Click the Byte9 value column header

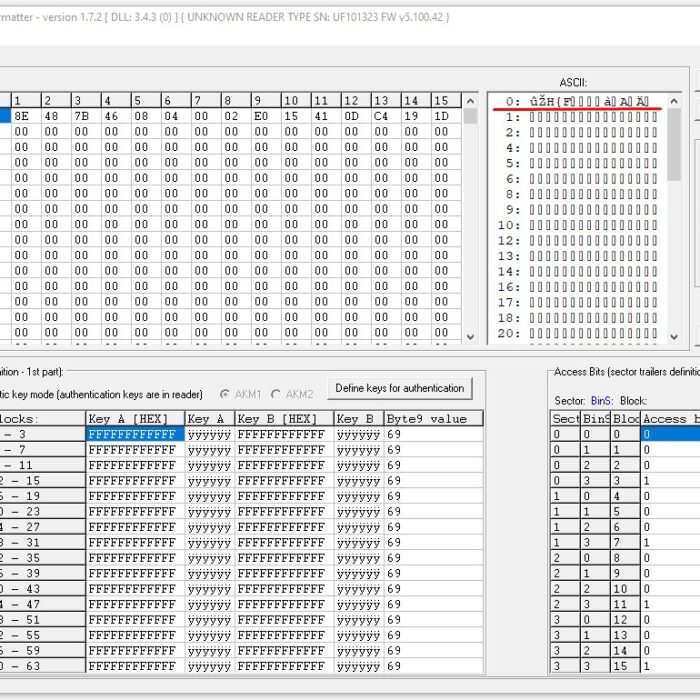pyautogui.click(x=433, y=419)
